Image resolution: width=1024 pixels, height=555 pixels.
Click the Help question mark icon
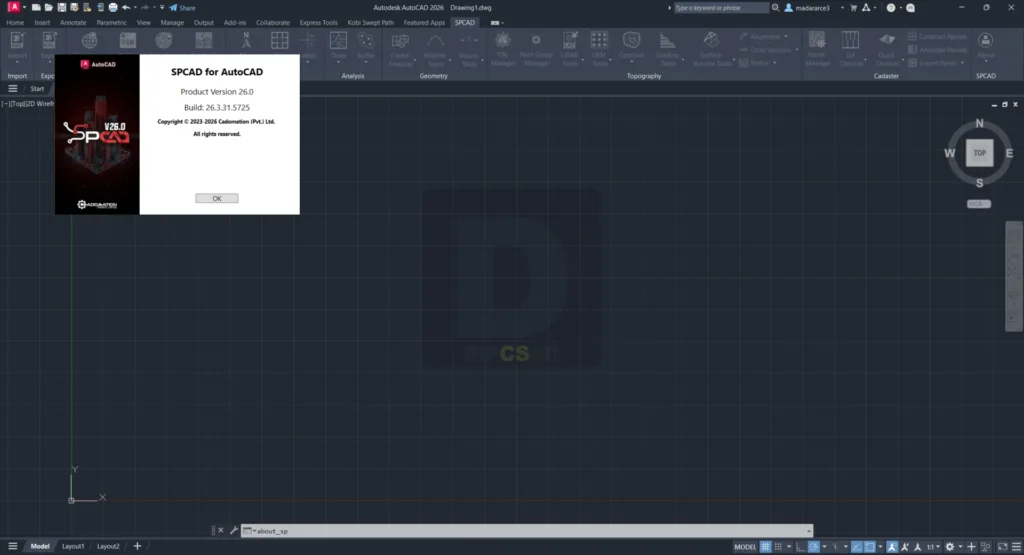[891, 8]
